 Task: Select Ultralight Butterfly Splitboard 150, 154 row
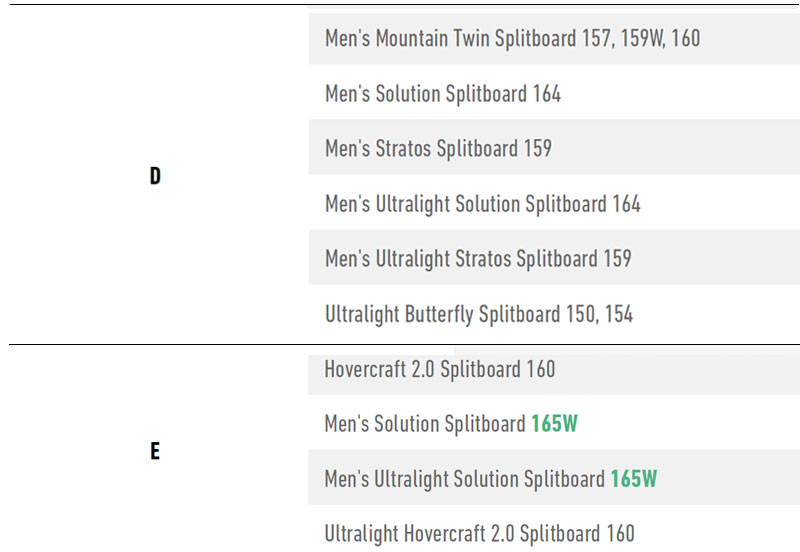tap(554, 314)
